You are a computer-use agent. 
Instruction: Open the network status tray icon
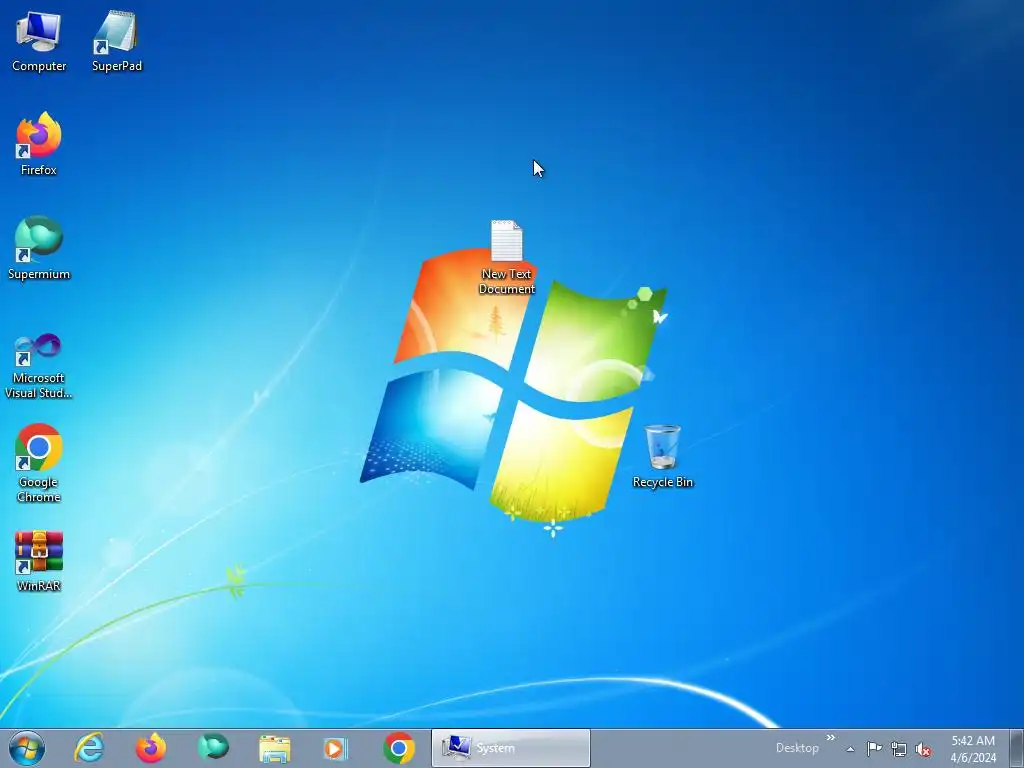(899, 749)
